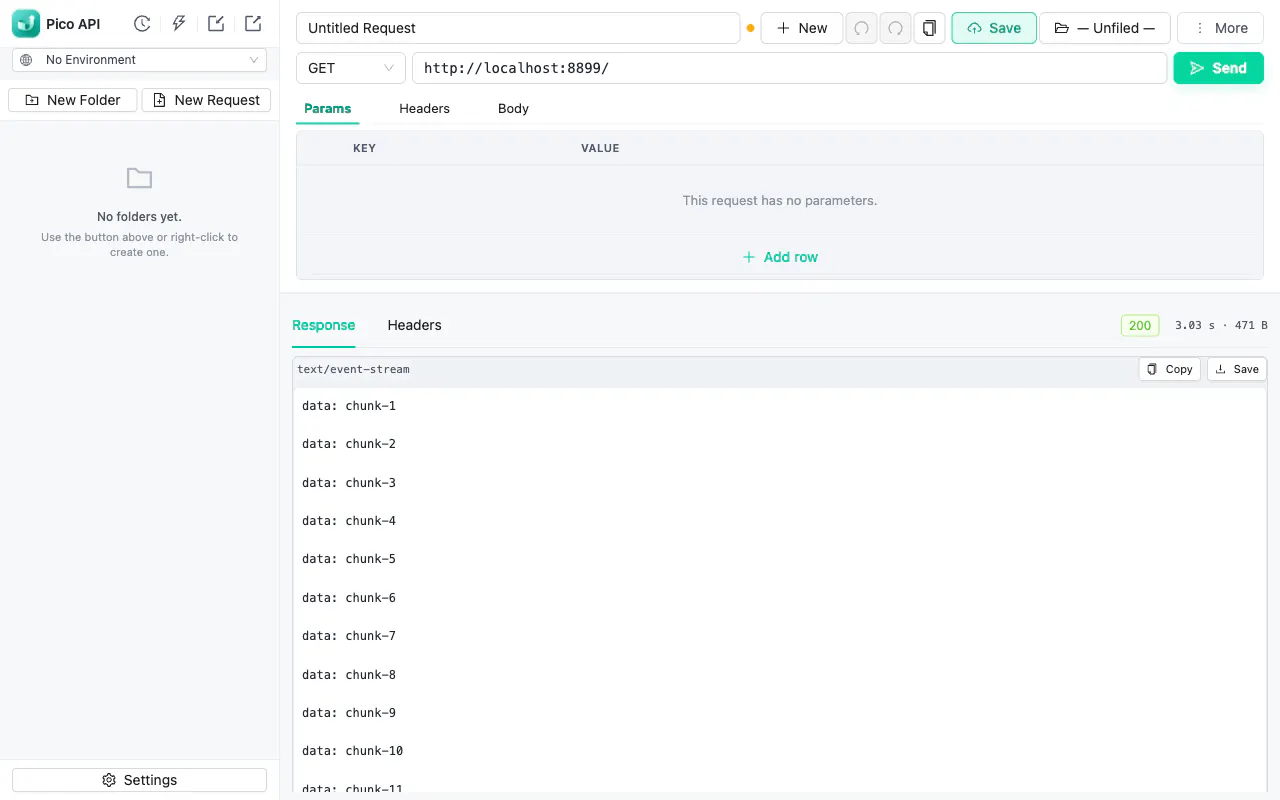Click the line data: chunk-2
Image resolution: width=1280 pixels, height=800 pixels.
(x=349, y=444)
